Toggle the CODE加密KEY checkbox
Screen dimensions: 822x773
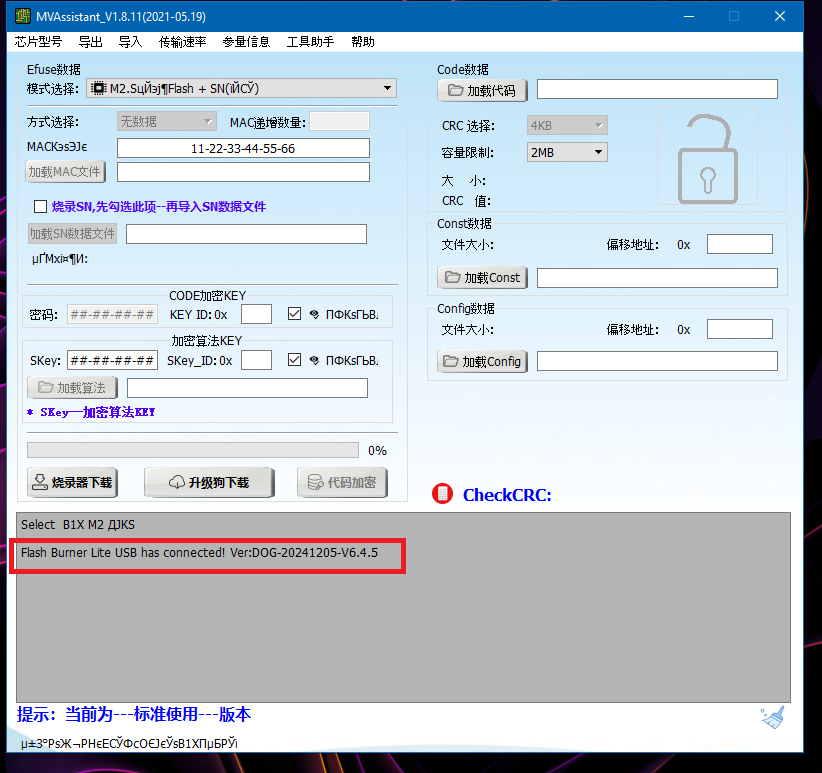click(x=294, y=314)
